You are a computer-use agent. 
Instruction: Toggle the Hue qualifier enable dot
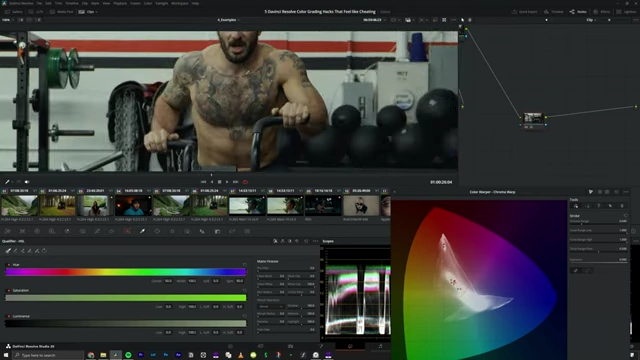[x=9, y=265]
